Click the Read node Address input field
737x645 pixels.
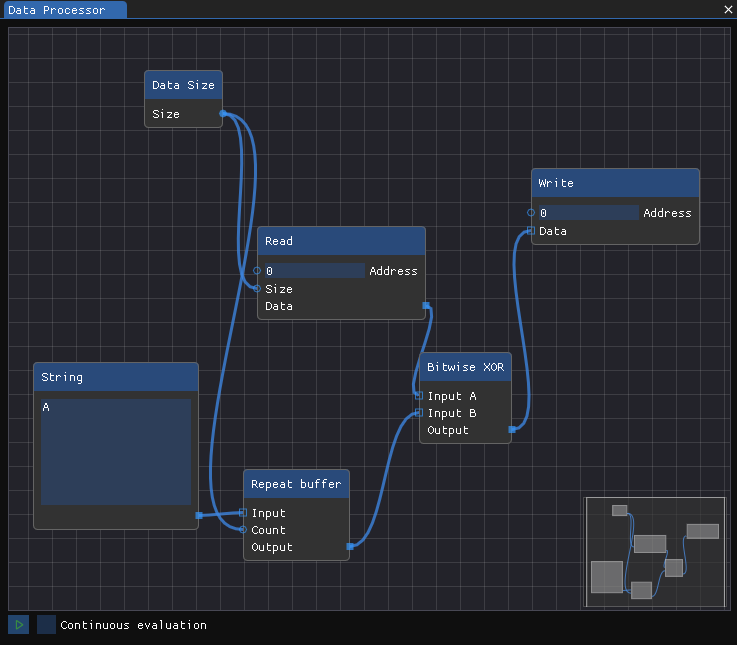(314, 271)
